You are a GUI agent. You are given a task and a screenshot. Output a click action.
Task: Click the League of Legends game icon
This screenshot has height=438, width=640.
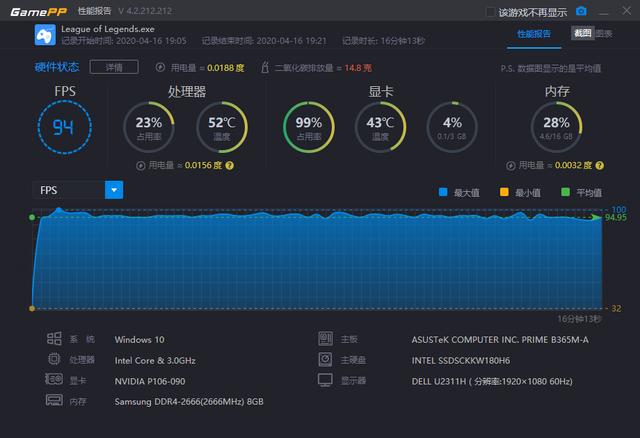point(45,35)
